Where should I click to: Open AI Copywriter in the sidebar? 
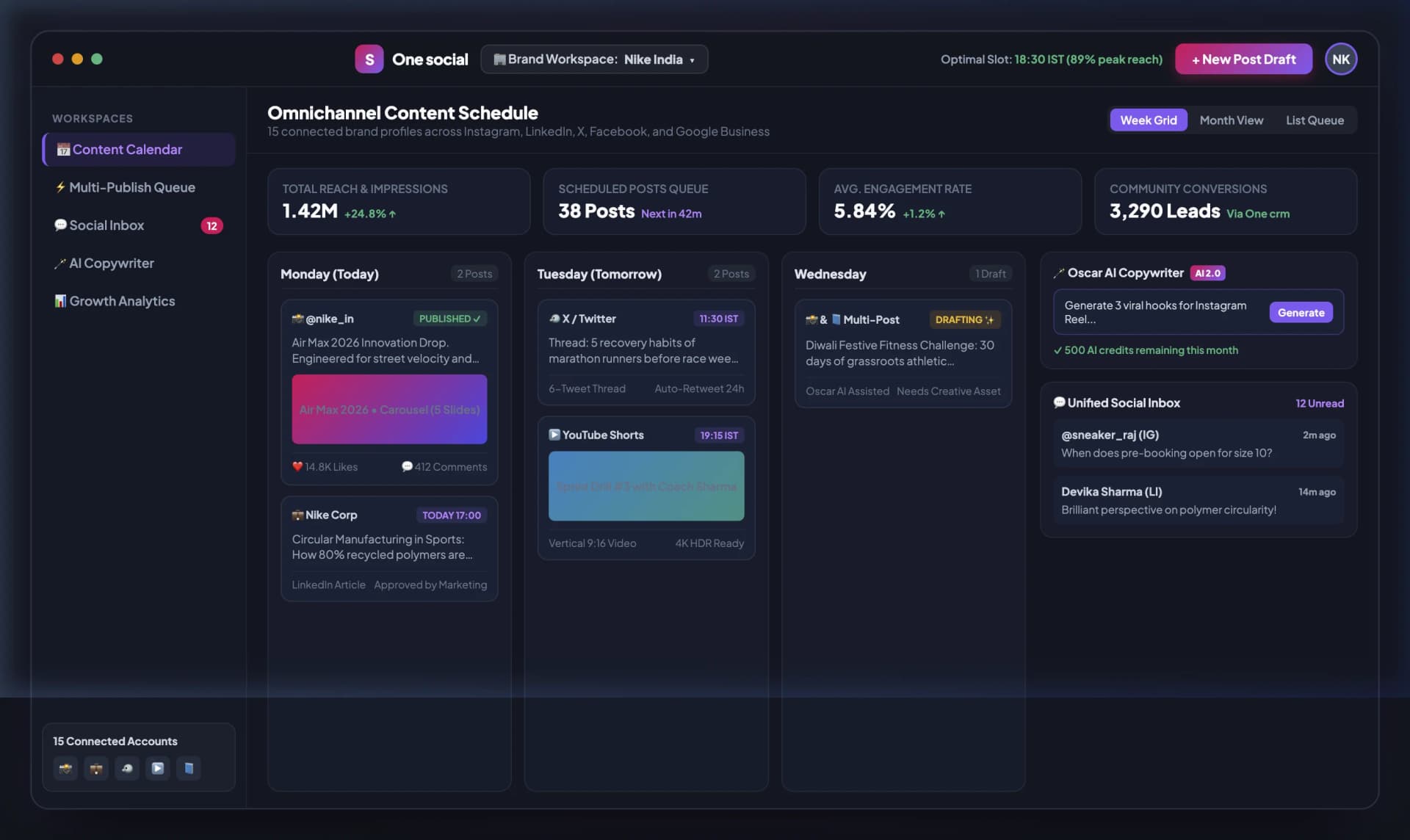coord(139,263)
